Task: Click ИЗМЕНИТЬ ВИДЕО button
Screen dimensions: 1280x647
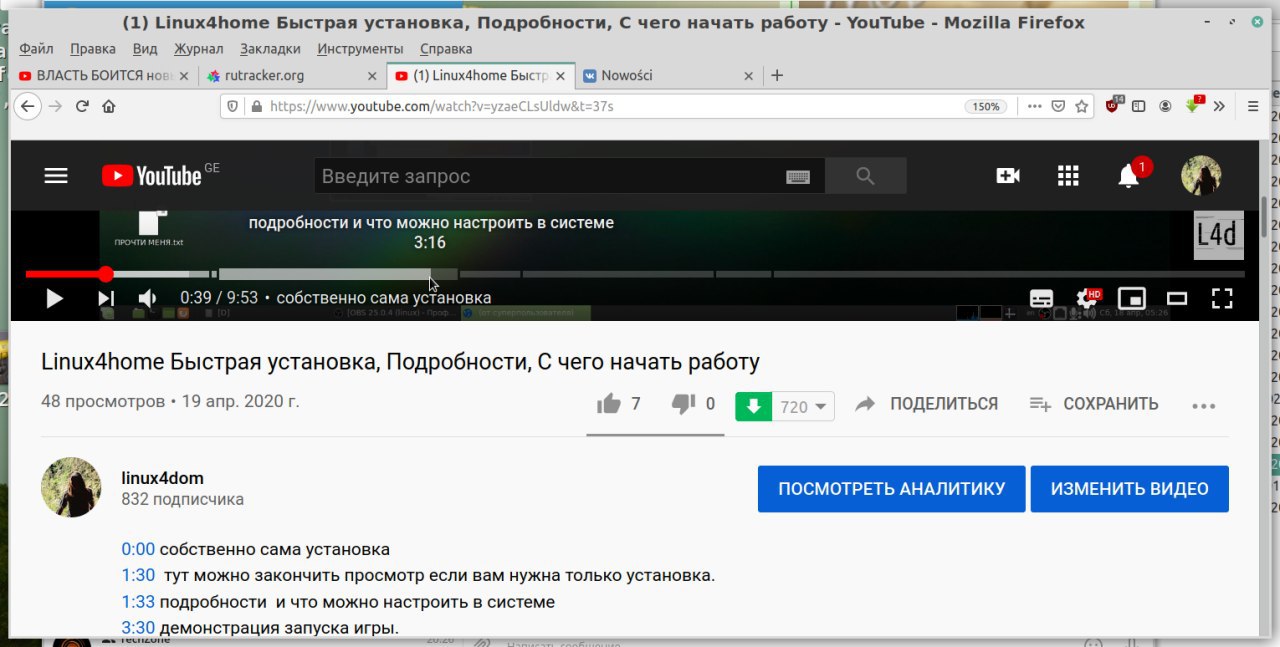Action: (x=1129, y=489)
